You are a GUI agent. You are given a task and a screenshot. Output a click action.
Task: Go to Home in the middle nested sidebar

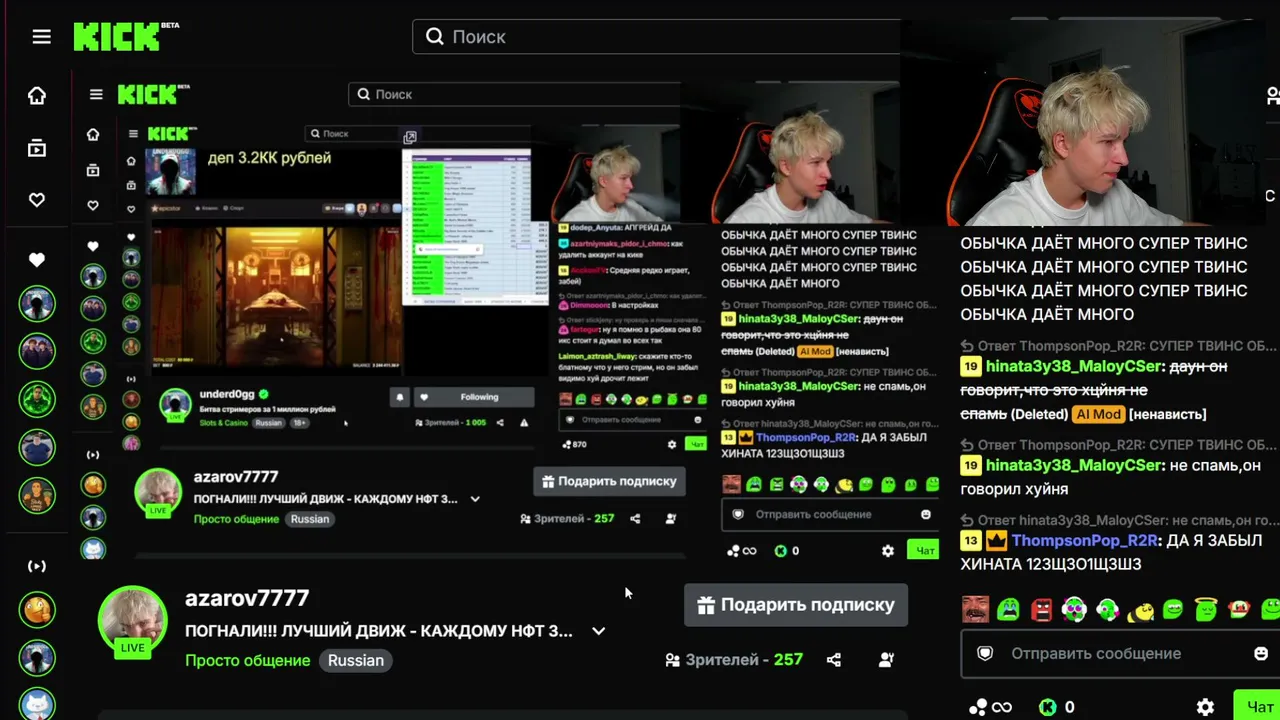93,134
